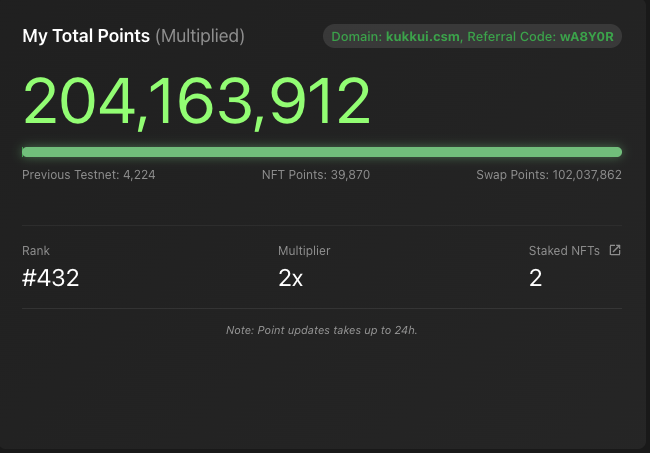Image resolution: width=650 pixels, height=453 pixels.
Task: Click the 'Staked NFTs' label
Action: 564,251
